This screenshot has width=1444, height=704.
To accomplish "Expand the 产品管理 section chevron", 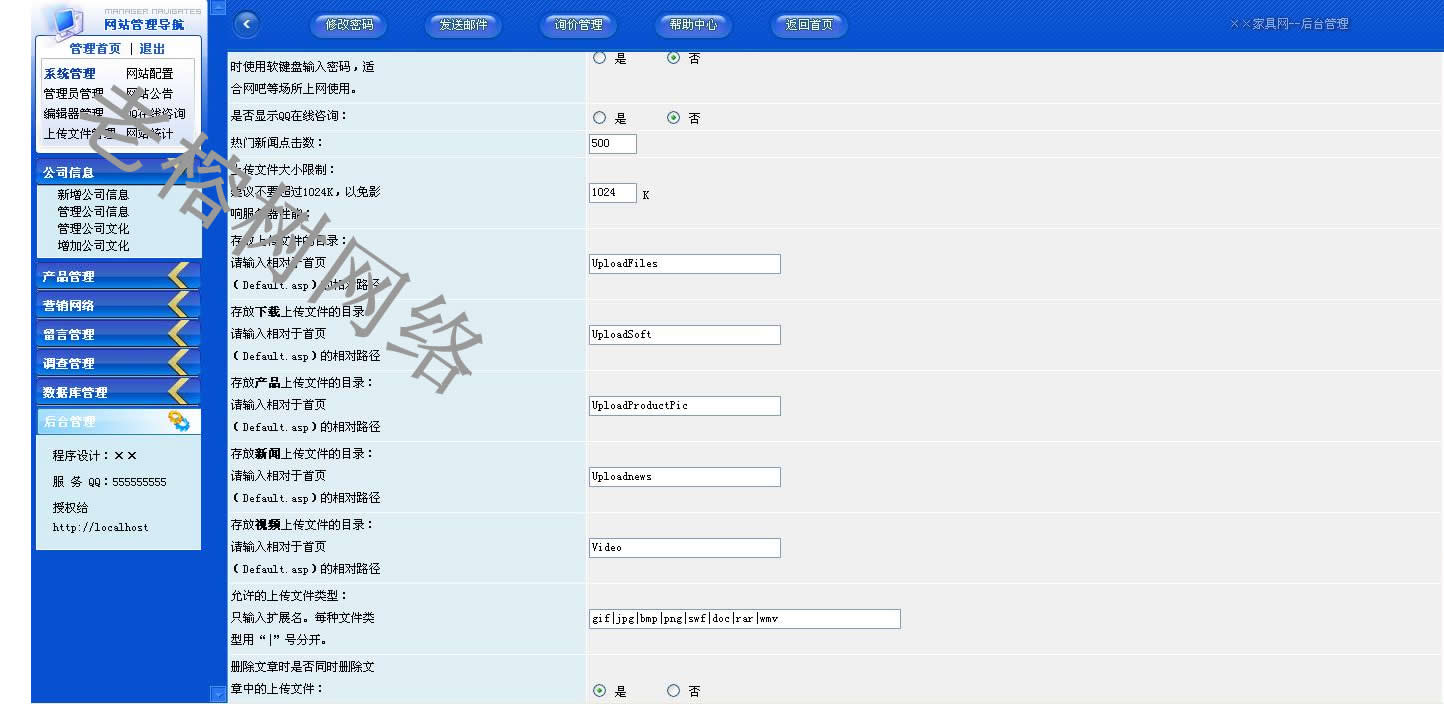I will click(178, 276).
